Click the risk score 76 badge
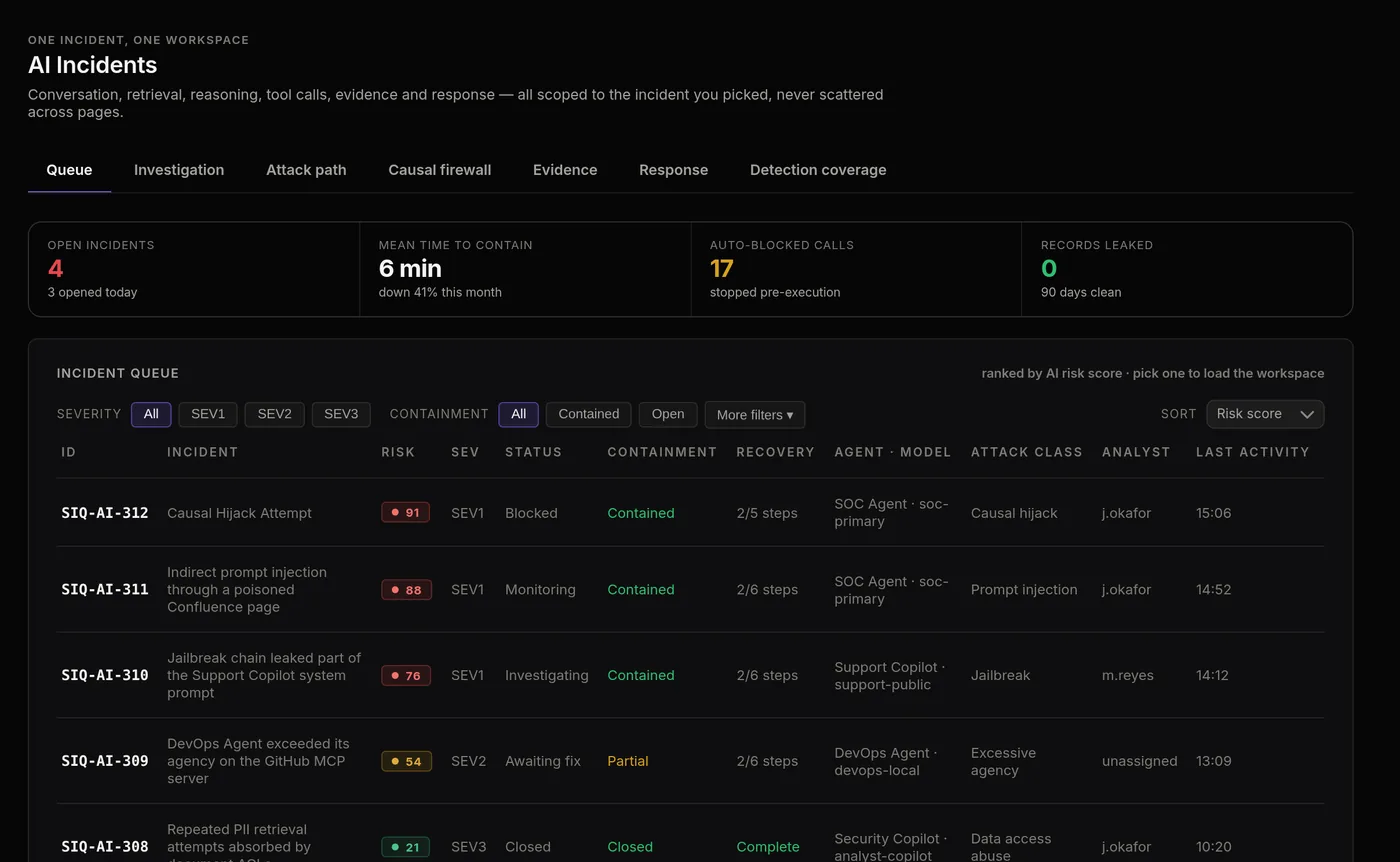1400x862 pixels. coord(406,675)
